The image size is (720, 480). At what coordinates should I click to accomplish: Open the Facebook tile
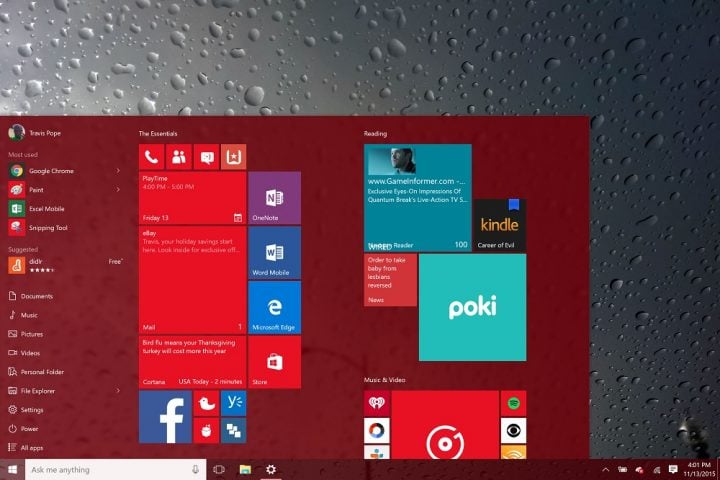coord(165,417)
